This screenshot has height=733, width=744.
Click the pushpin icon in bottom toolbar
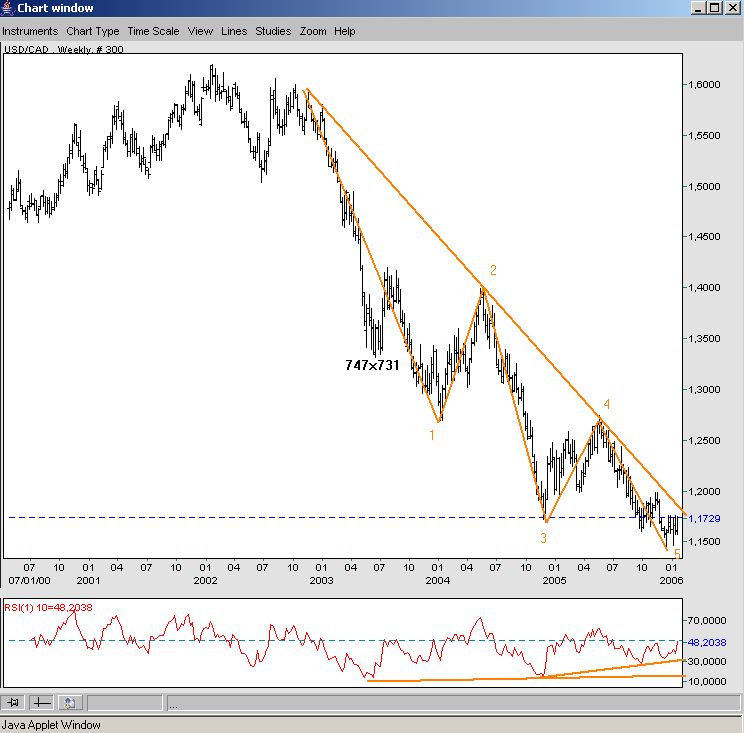tap(13, 703)
